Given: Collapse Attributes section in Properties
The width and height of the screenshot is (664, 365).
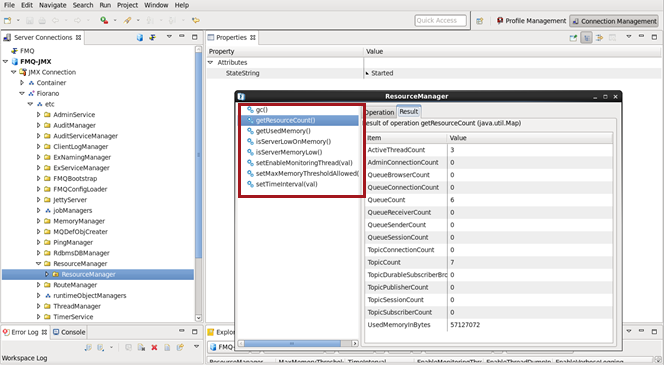Looking at the screenshot, I should 210,62.
